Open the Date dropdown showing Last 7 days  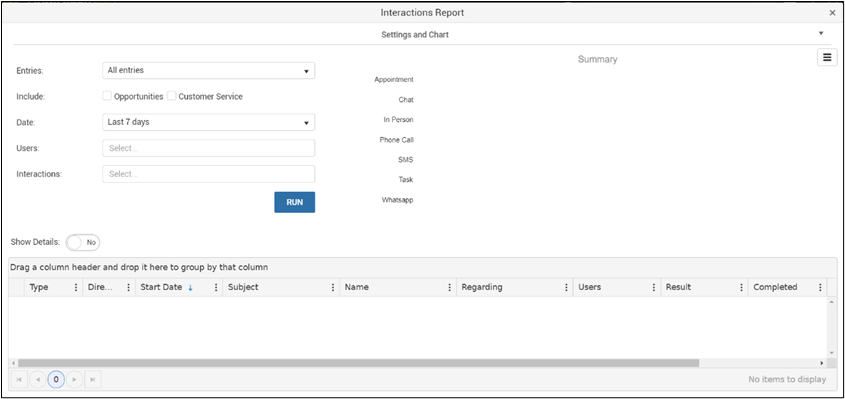[209, 122]
